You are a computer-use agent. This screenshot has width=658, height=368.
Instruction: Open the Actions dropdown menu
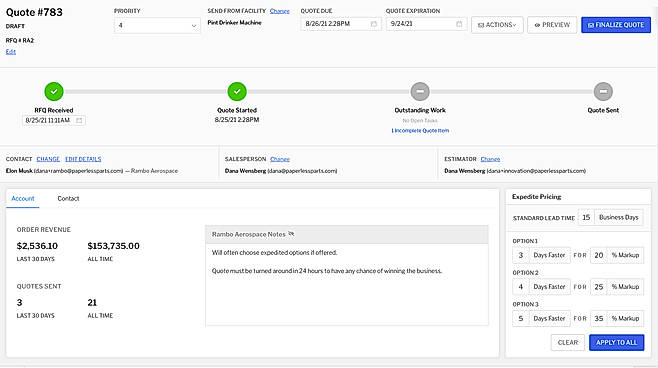point(497,25)
